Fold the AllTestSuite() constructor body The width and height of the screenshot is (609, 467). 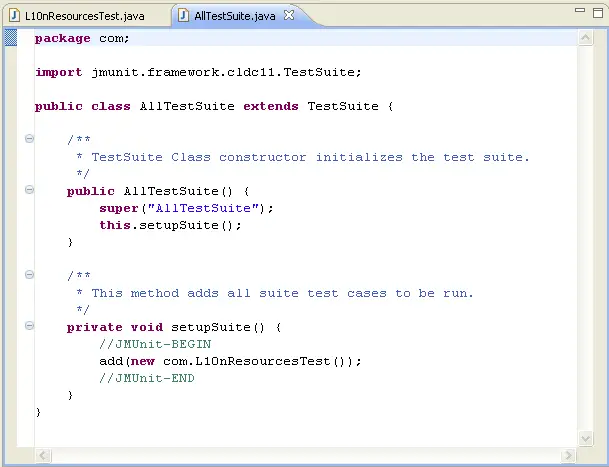click(x=29, y=190)
